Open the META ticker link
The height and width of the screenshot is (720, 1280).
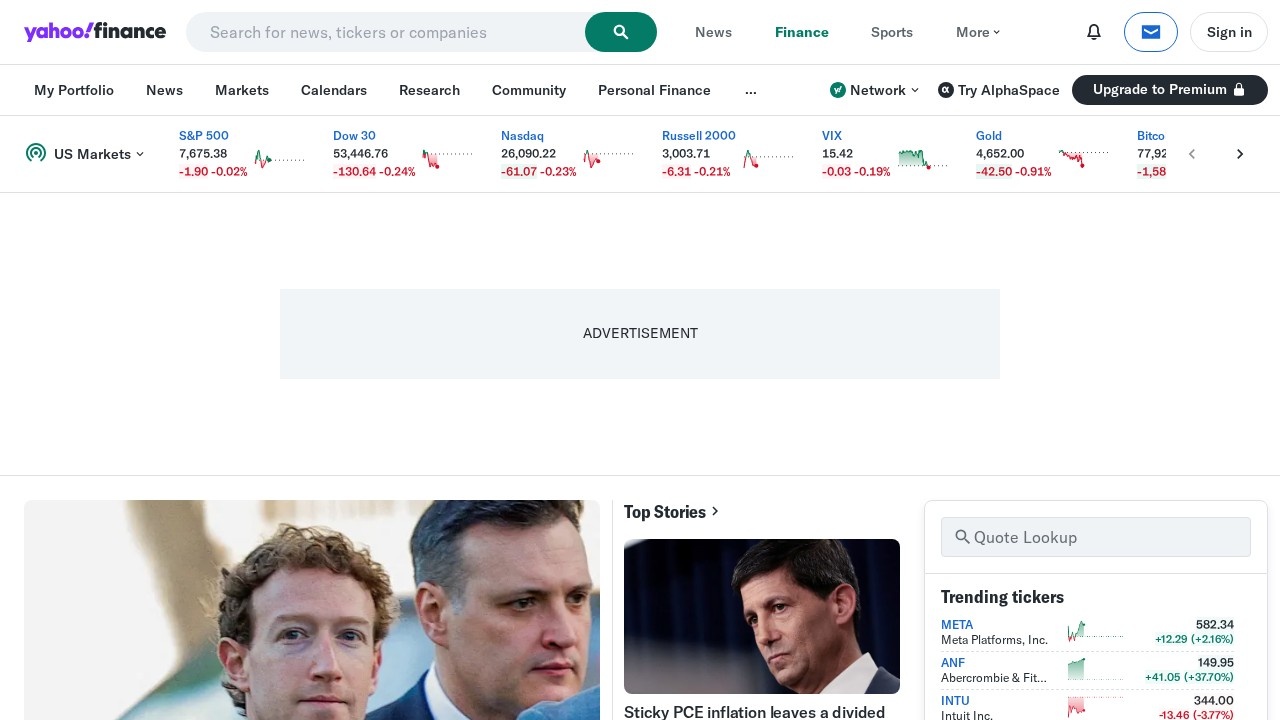957,625
